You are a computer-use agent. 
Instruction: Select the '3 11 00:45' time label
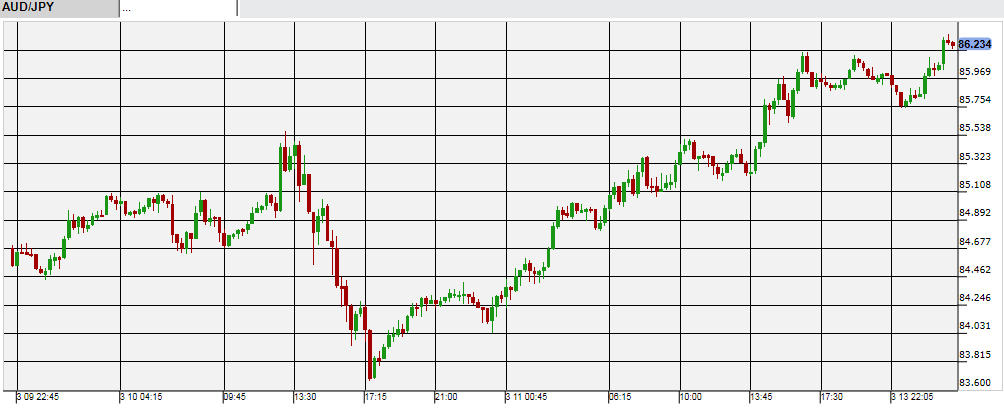[x=527, y=397]
